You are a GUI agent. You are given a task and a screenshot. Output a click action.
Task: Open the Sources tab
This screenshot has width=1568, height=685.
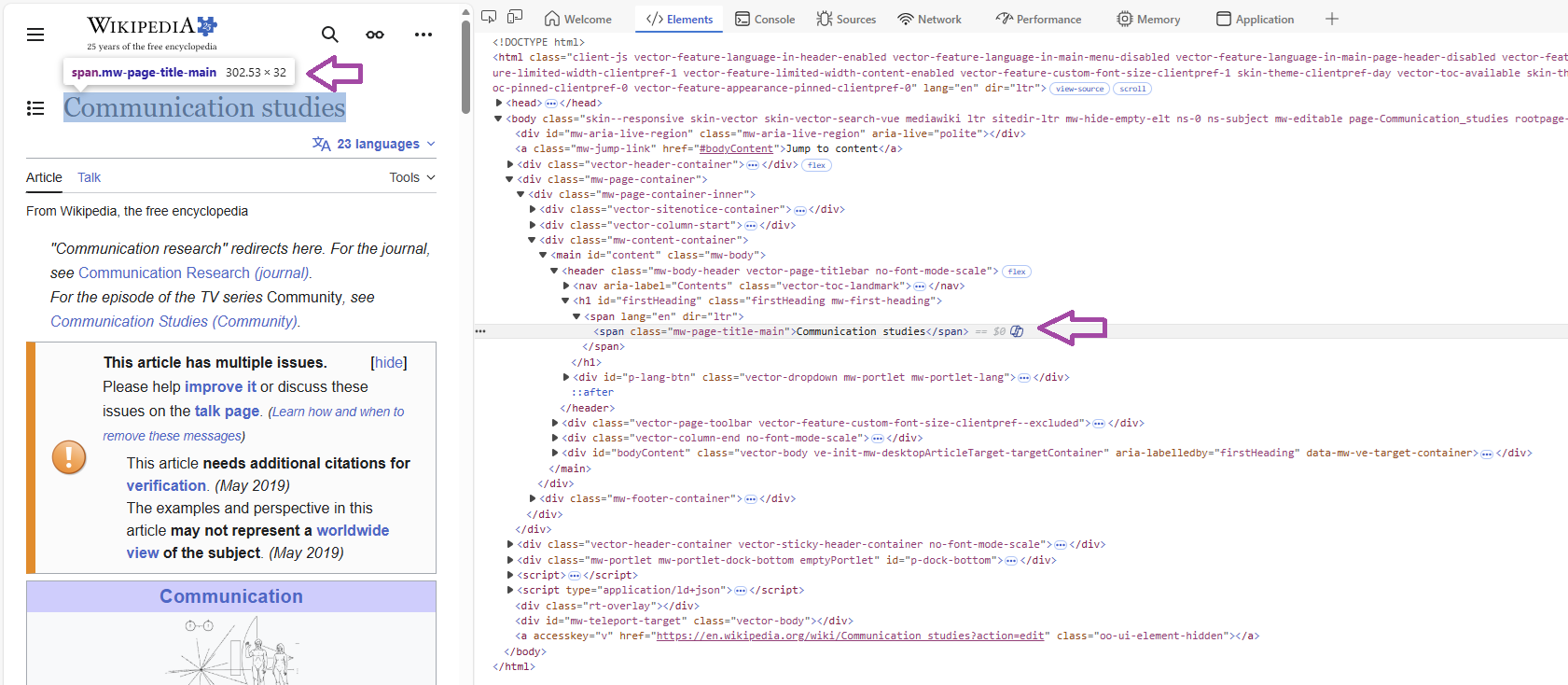846,19
